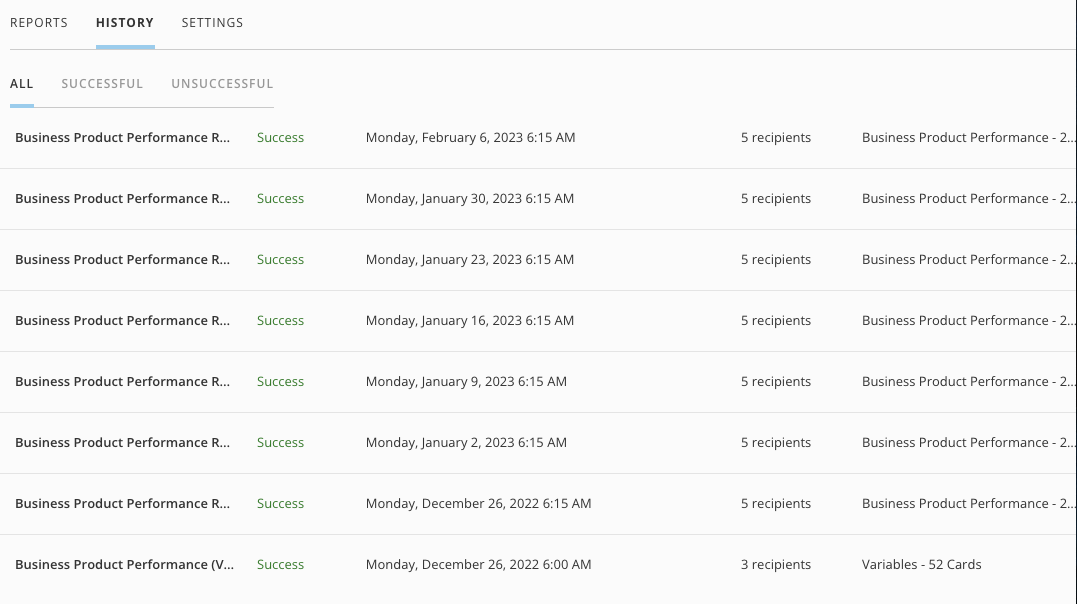The height and width of the screenshot is (604, 1077).
Task: Click the Success status for January 30 report
Action: coord(280,198)
